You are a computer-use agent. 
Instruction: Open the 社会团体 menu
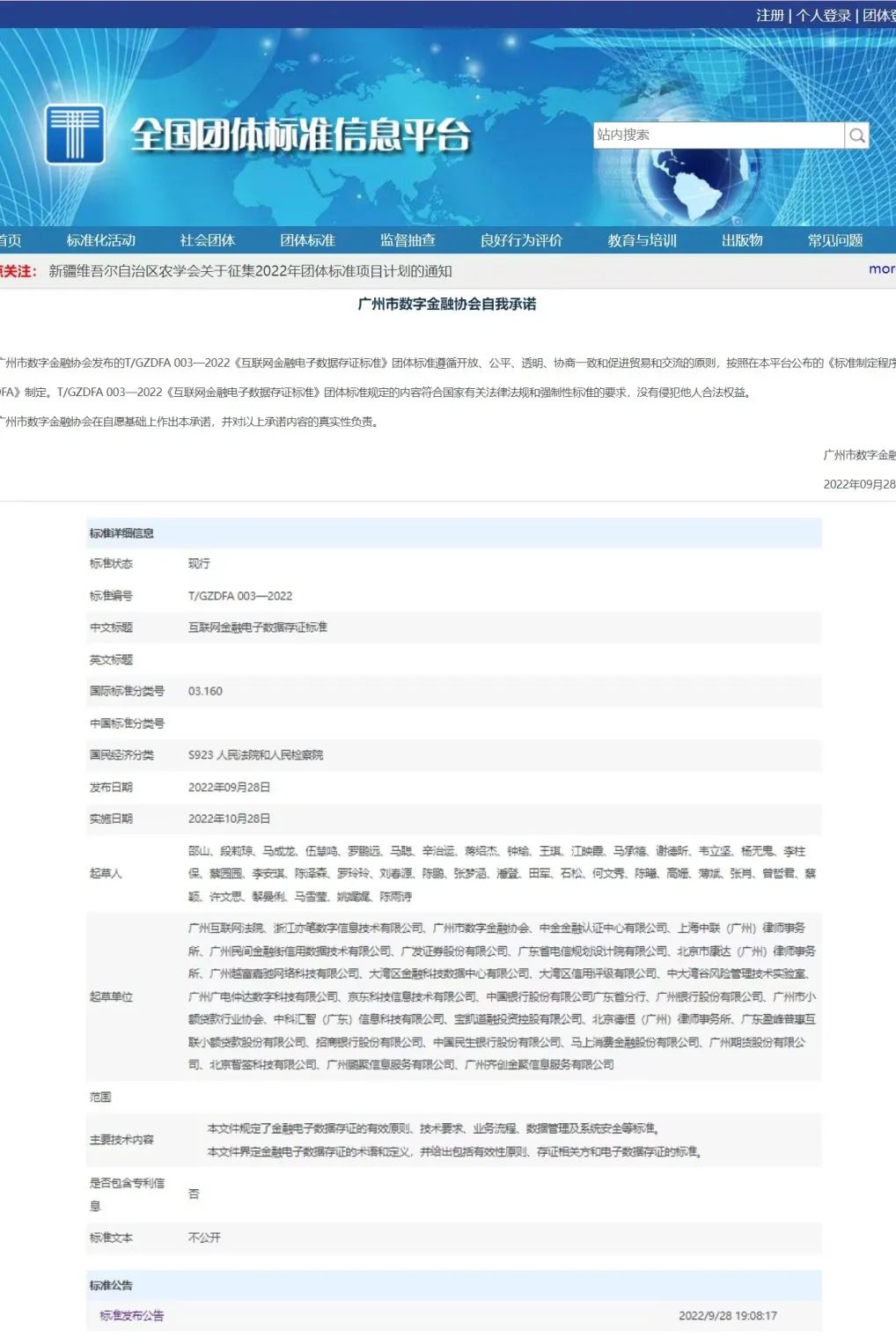pos(208,240)
